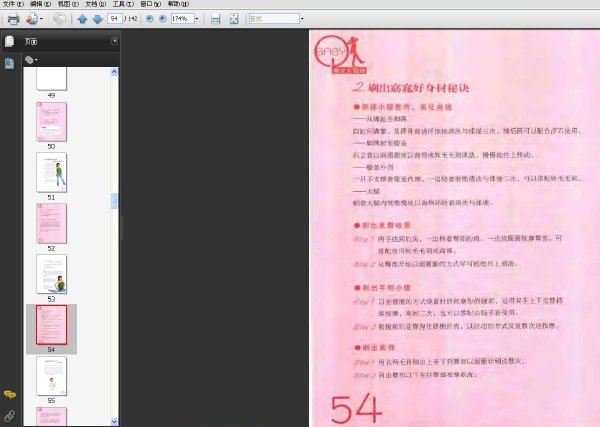The image size is (600, 427).
Task: Click thumbnail panel scroll up arrow
Action: pos(114,72)
